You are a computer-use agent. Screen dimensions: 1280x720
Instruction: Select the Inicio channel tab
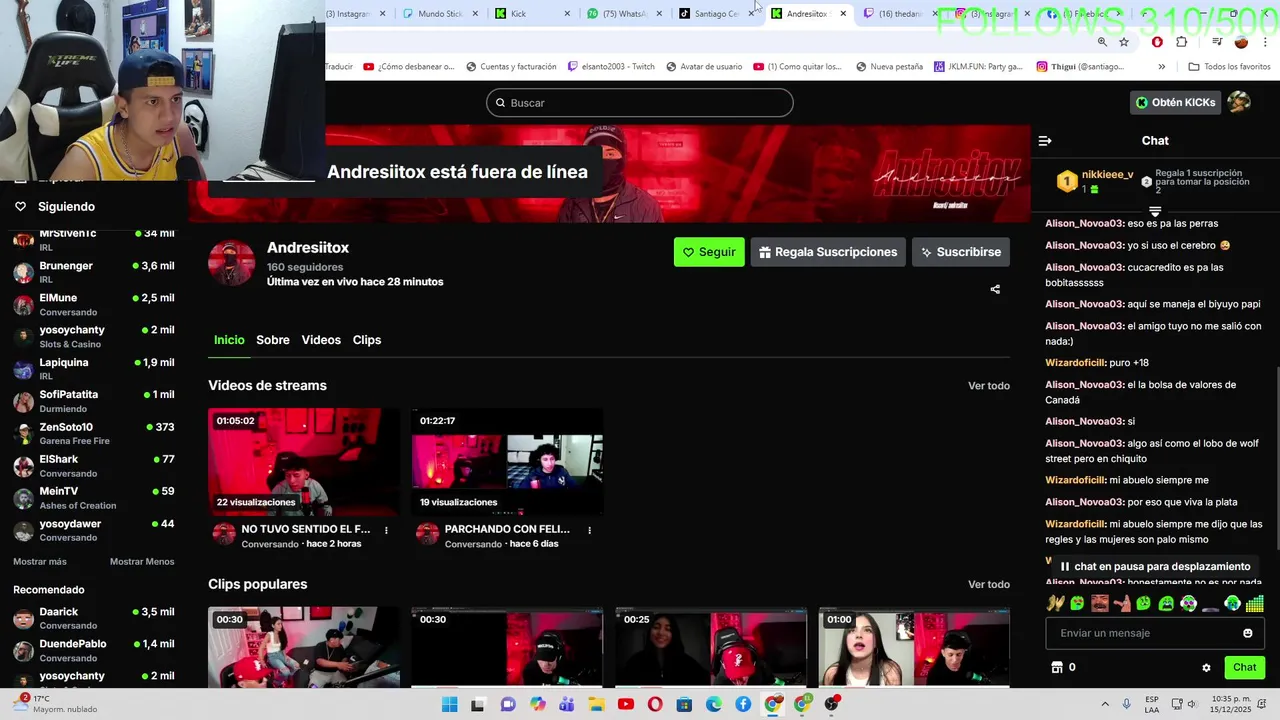pyautogui.click(x=229, y=340)
